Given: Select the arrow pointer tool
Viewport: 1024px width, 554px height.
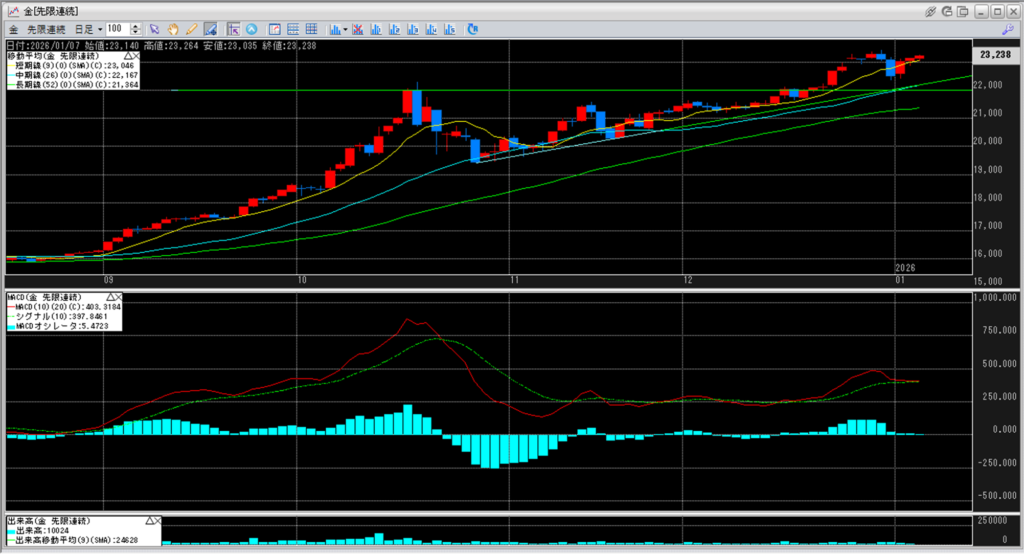Looking at the screenshot, I should pyautogui.click(x=155, y=29).
